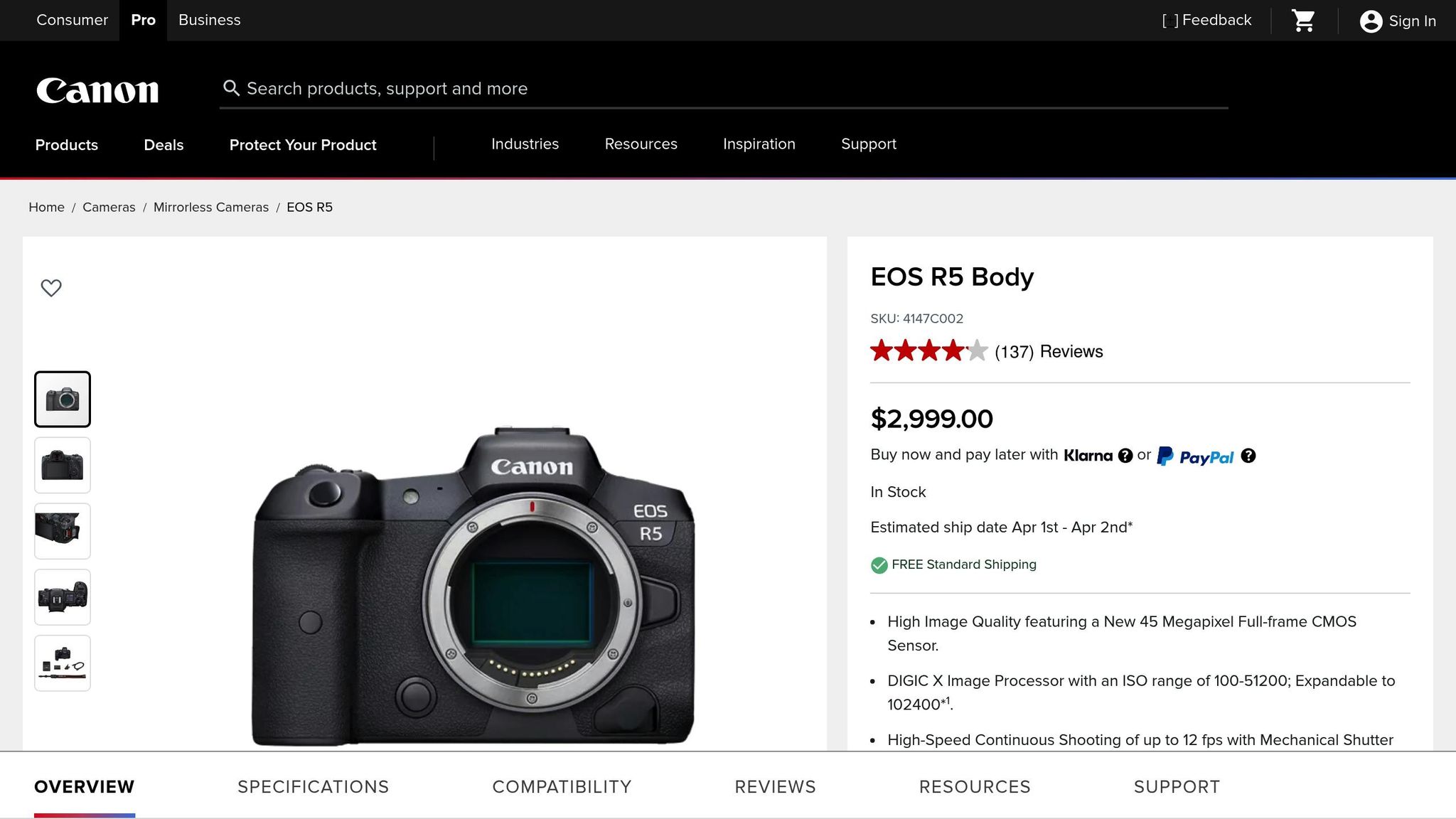Select fourth top-view camera thumbnail
The width and height of the screenshot is (1456, 819).
coord(63,597)
